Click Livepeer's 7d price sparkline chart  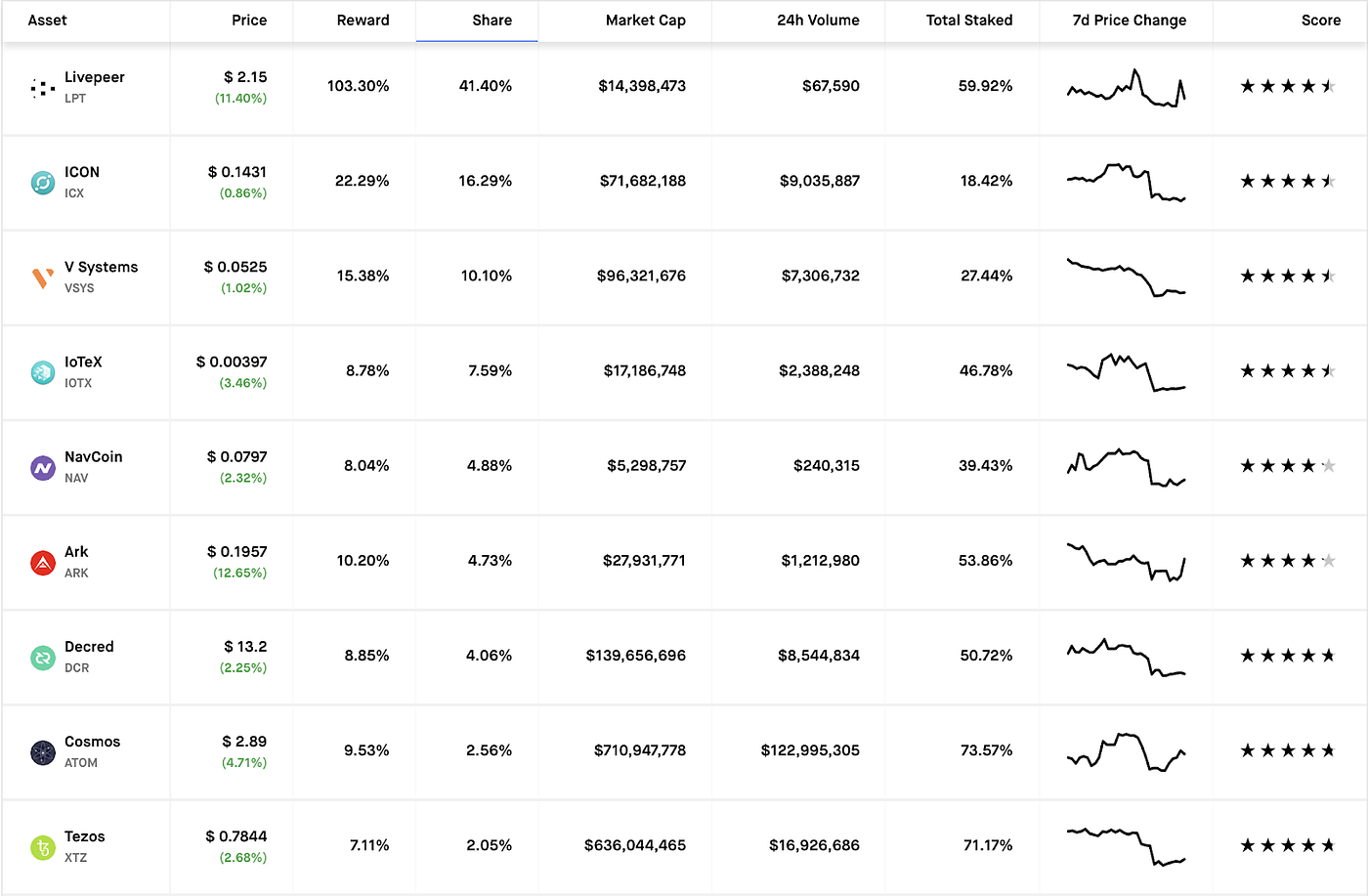pyautogui.click(x=1126, y=88)
